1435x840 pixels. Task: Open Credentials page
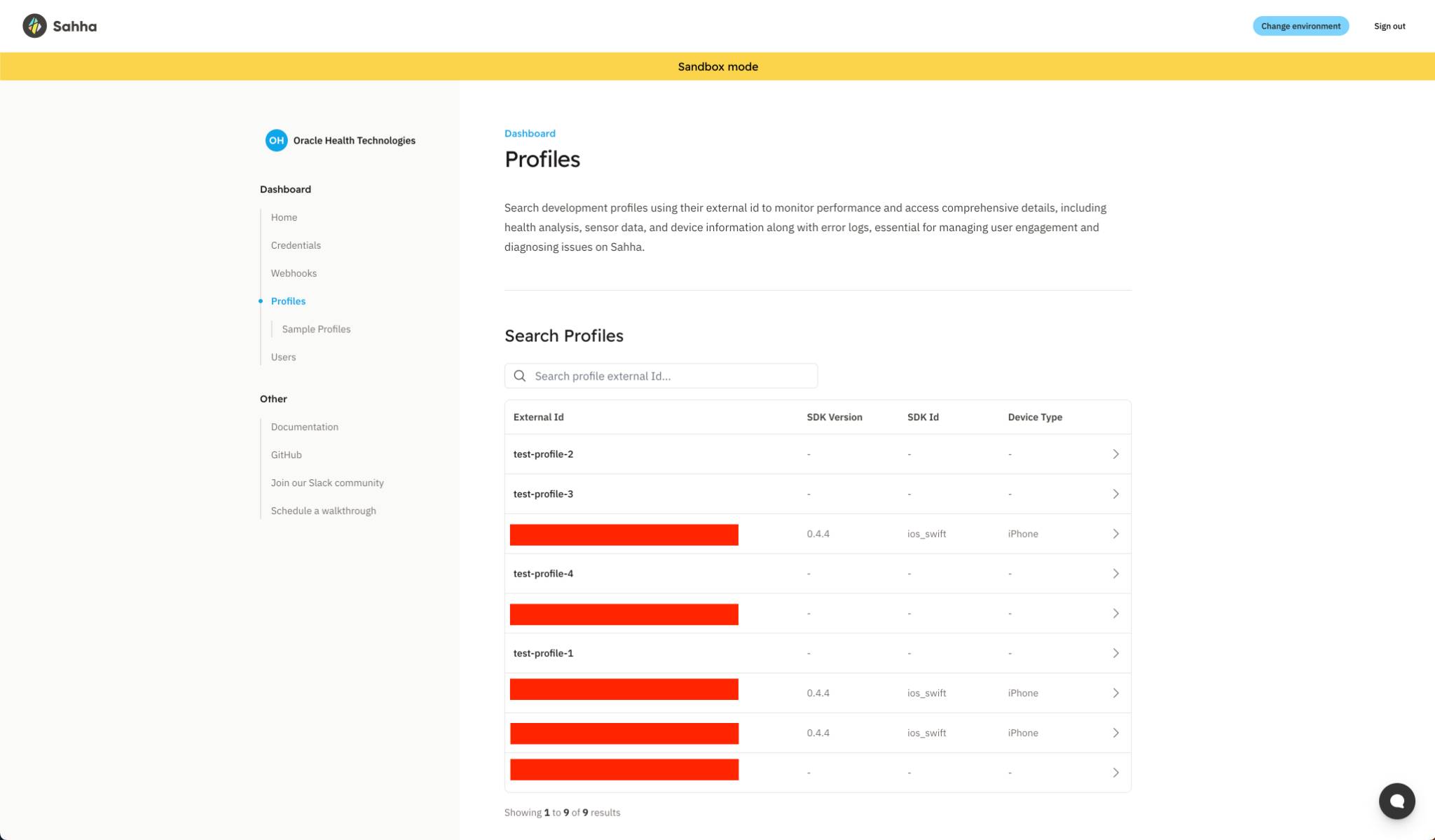[296, 245]
